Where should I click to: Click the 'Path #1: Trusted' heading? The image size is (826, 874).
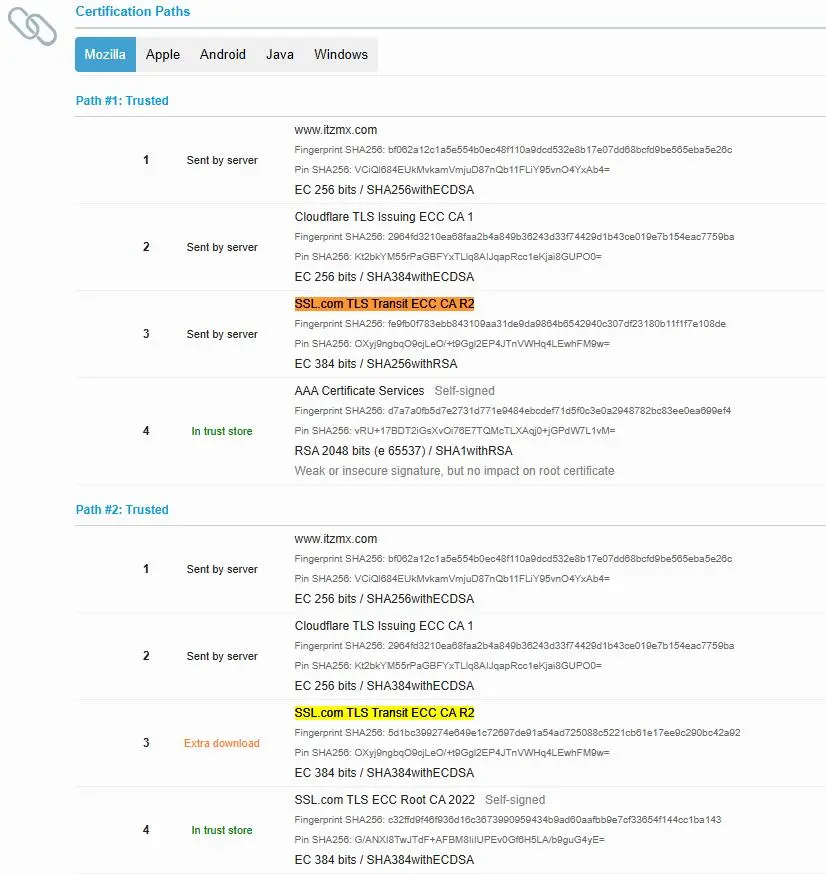click(122, 101)
